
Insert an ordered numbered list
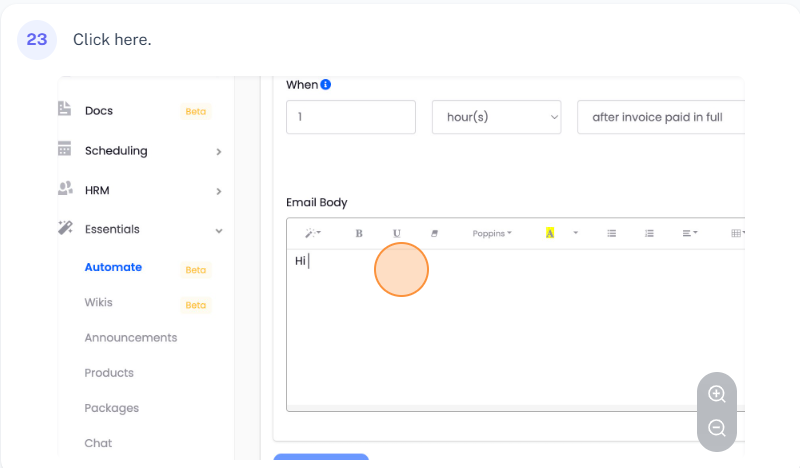click(649, 233)
